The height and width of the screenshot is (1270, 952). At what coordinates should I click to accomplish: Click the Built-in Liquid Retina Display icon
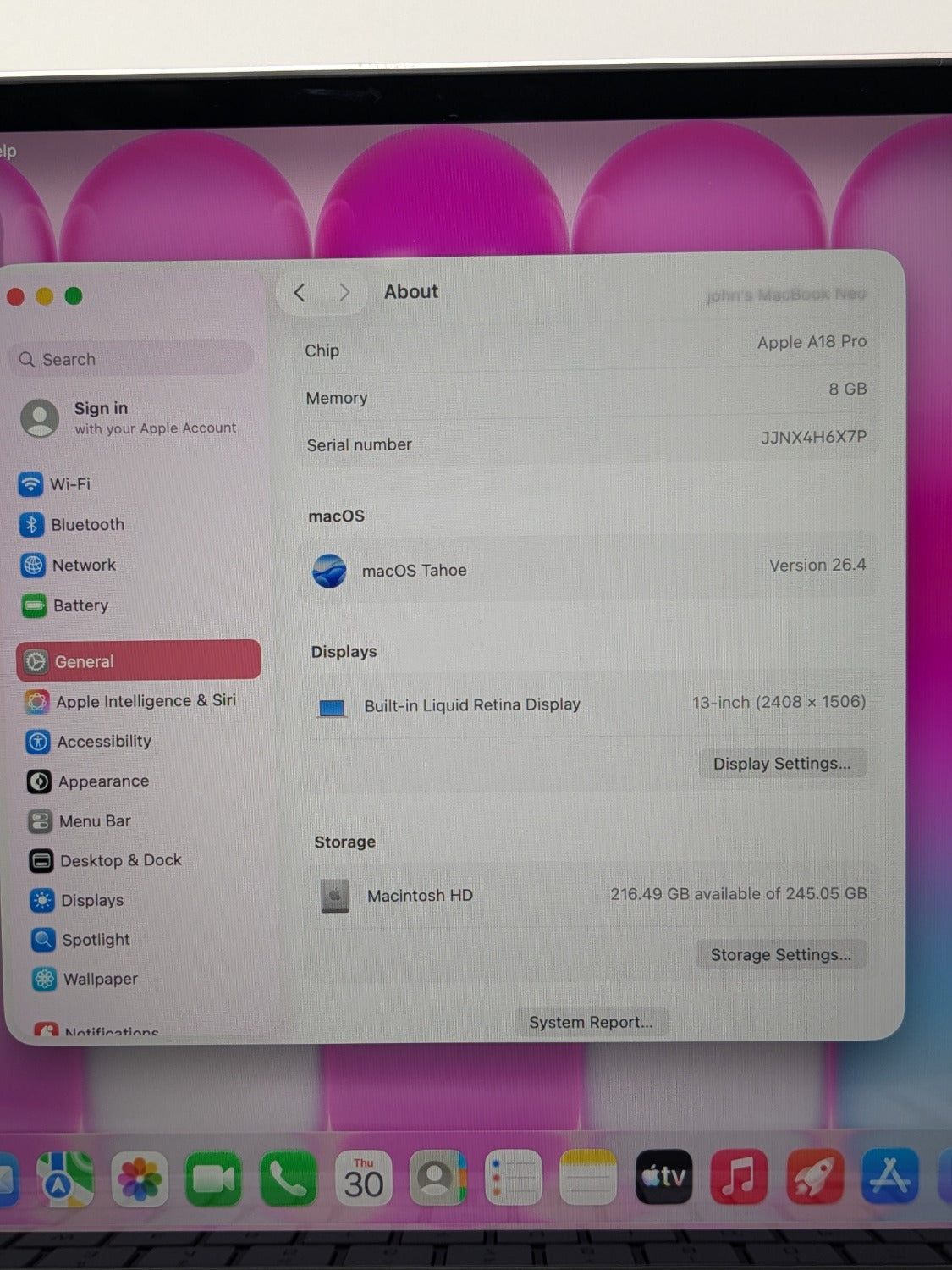point(332,708)
